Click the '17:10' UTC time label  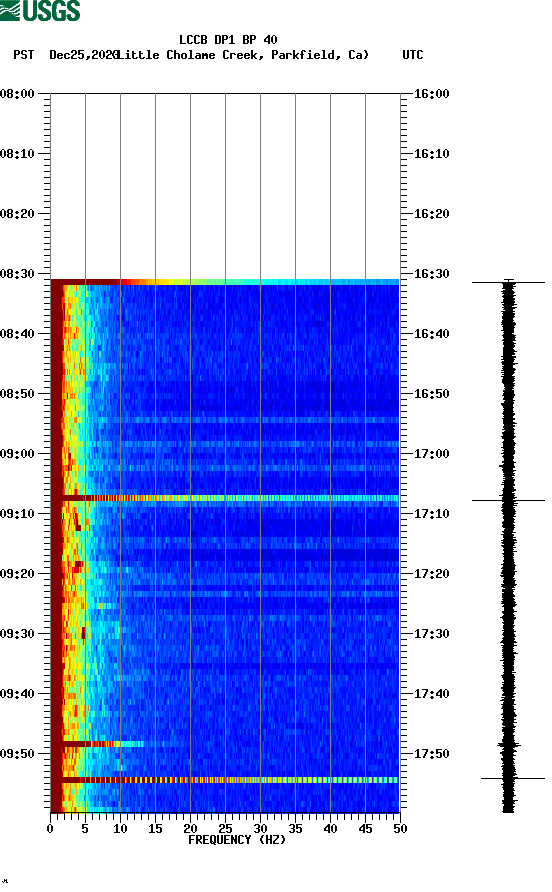[x=431, y=514]
